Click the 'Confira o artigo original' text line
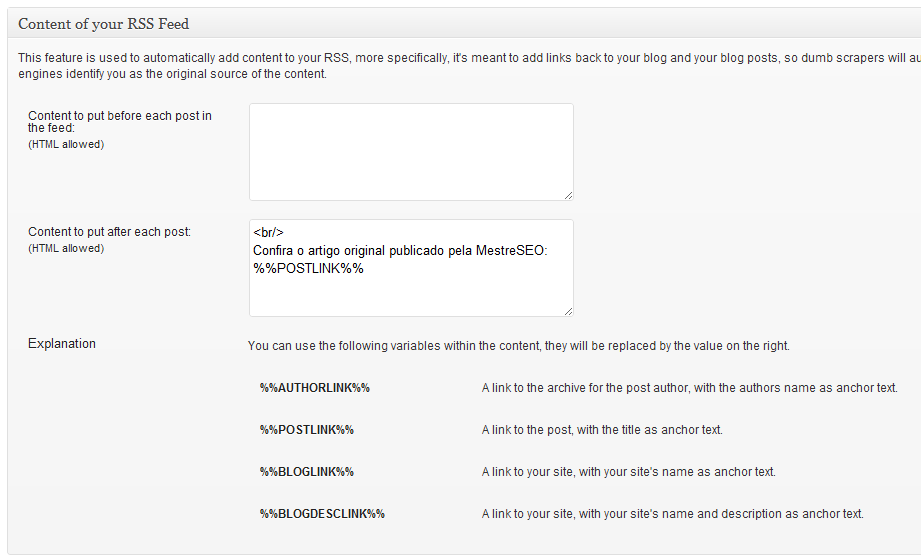The width and height of the screenshot is (921, 559). tap(400, 250)
